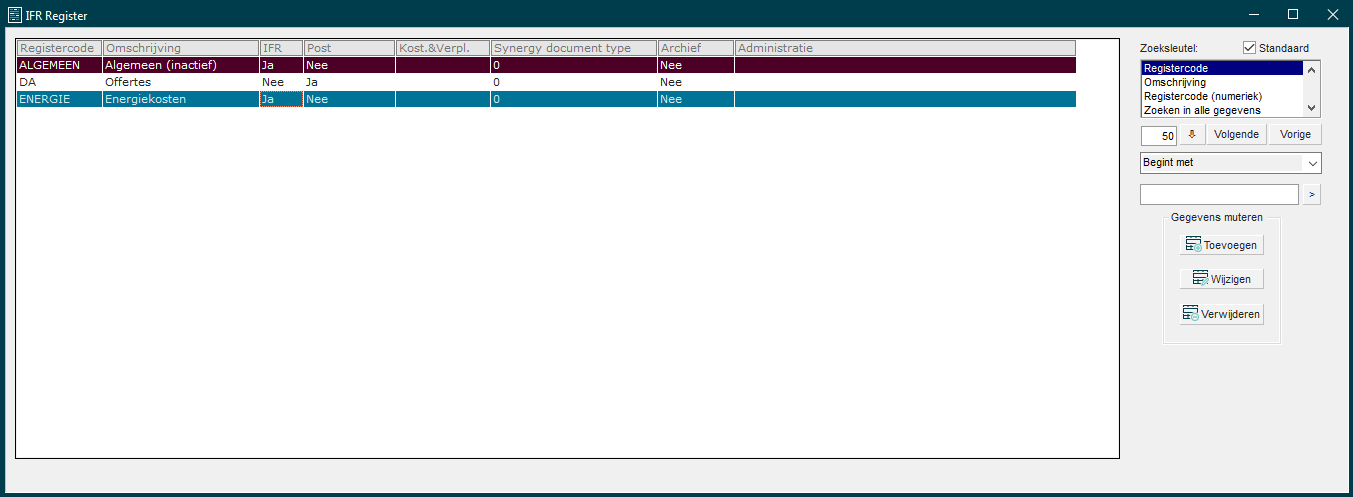Image resolution: width=1353 pixels, height=497 pixels.
Task: Click the Toevoegen add record button
Action: 1220,245
